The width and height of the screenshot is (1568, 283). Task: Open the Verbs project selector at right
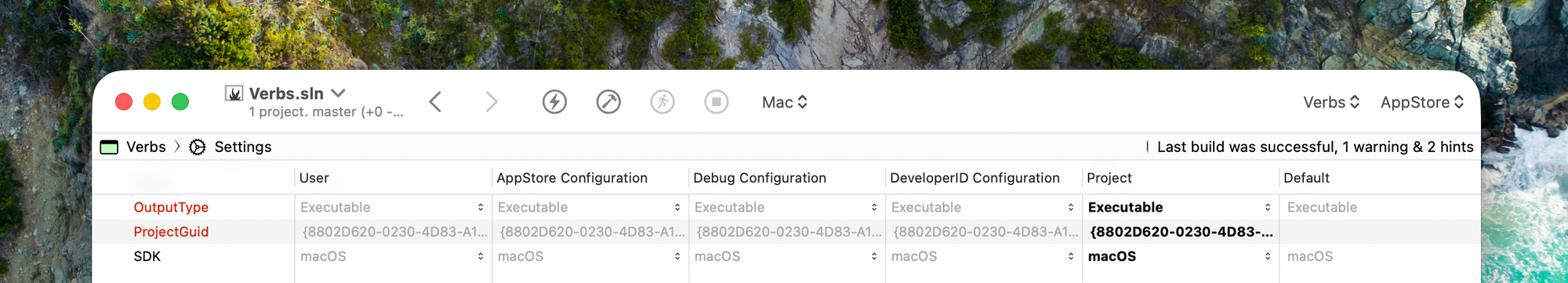click(1331, 103)
